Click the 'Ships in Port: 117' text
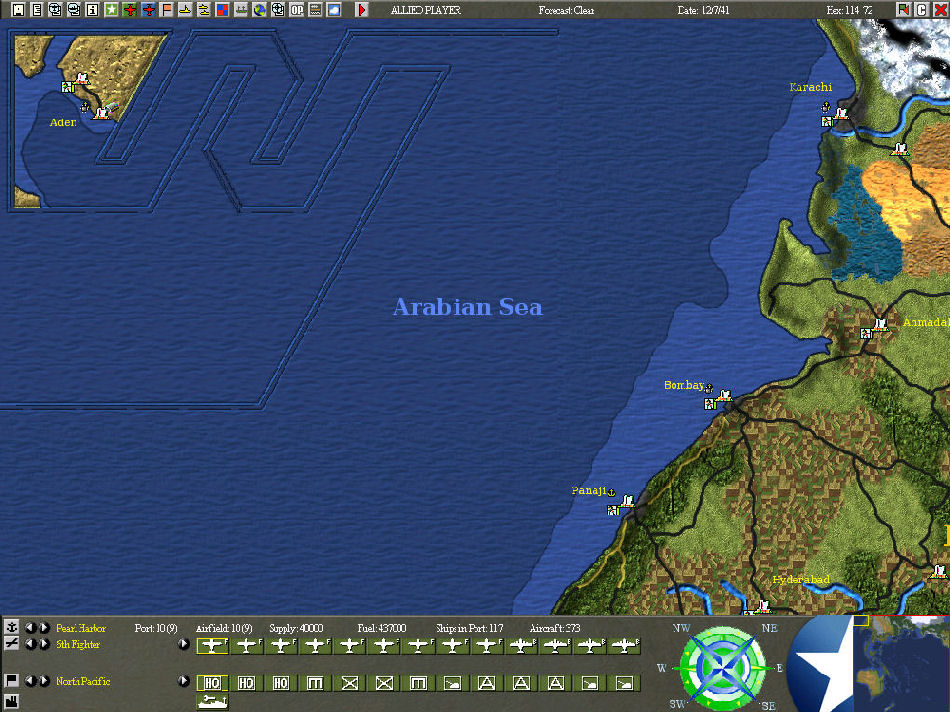The width and height of the screenshot is (950, 712). click(470, 628)
